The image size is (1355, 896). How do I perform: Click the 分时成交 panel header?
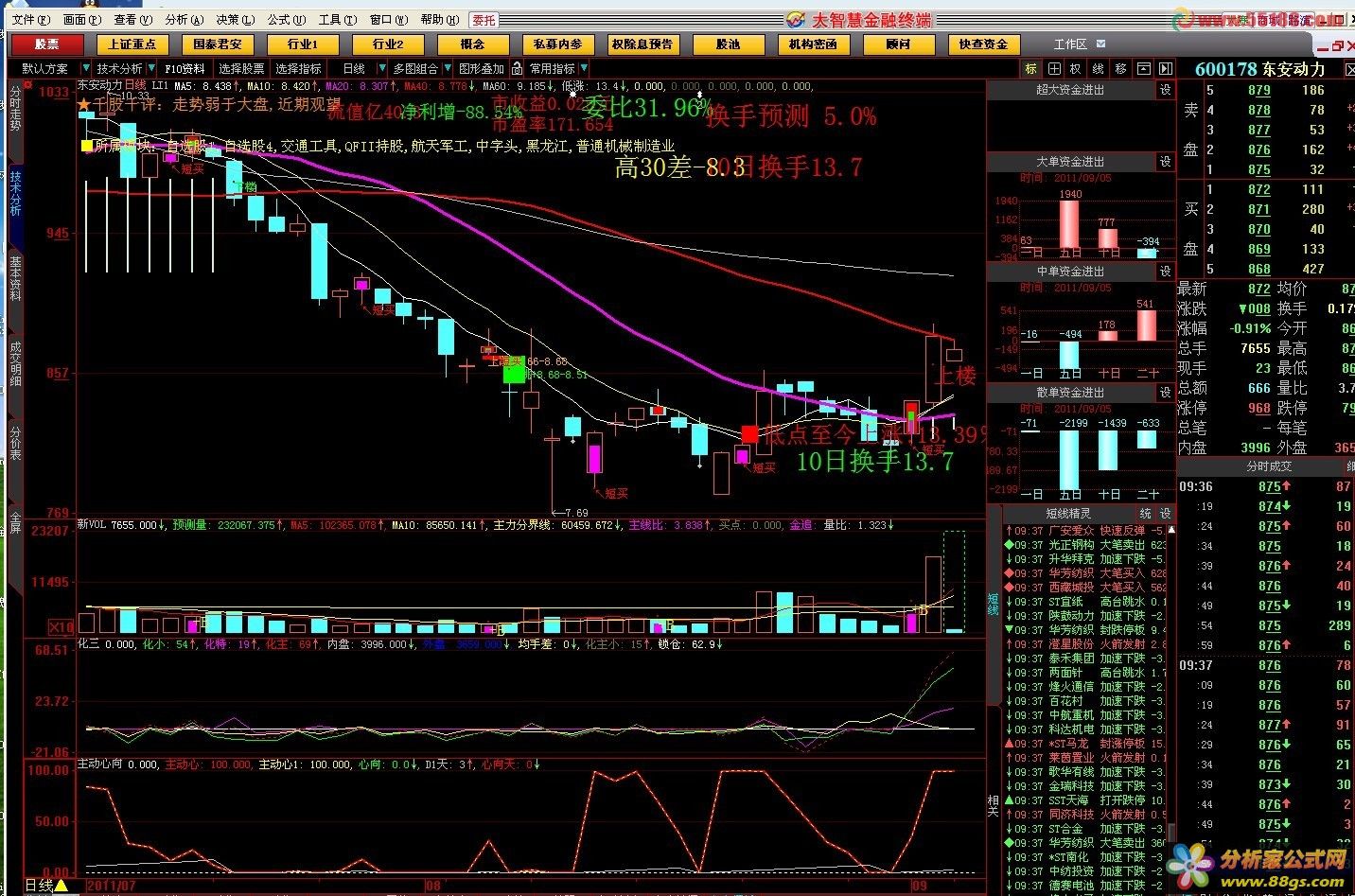pos(1269,466)
